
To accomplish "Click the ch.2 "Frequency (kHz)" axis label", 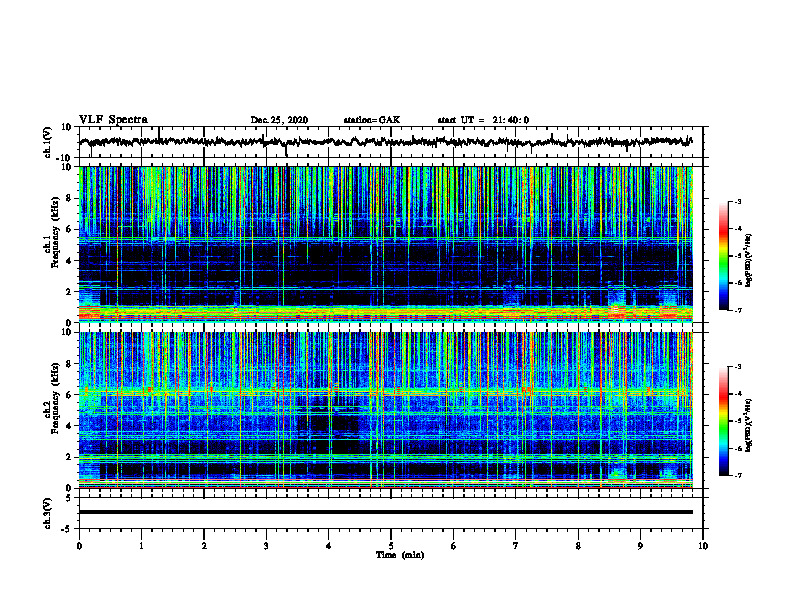I will pos(54,397).
